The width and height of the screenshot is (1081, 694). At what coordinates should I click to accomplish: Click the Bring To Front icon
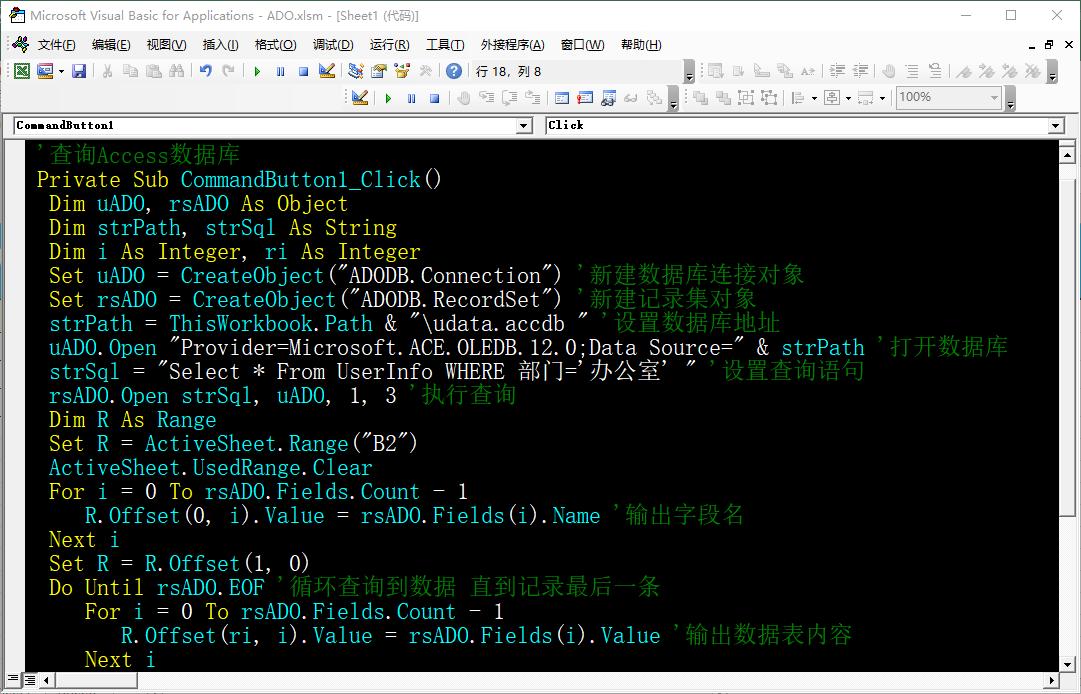click(x=700, y=98)
